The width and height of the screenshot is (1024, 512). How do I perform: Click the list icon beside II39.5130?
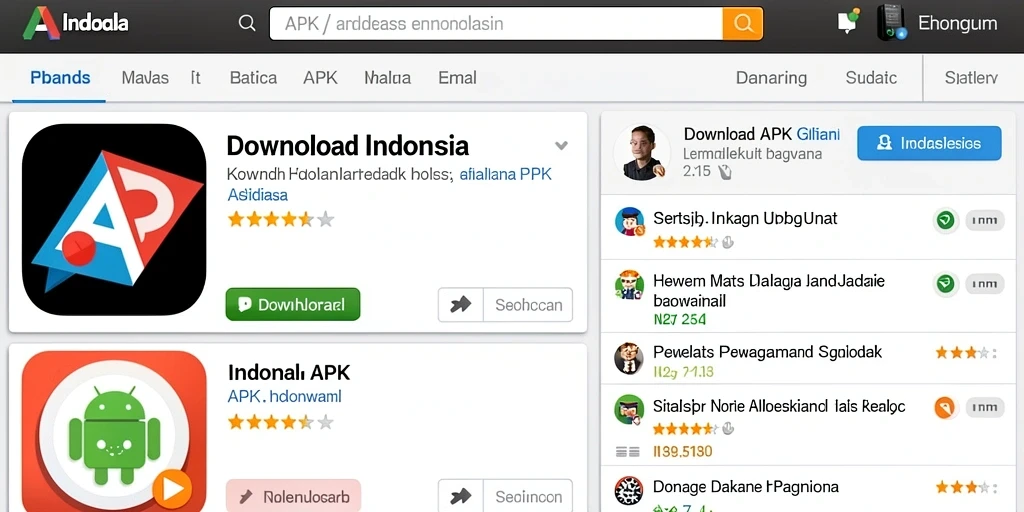(x=627, y=451)
